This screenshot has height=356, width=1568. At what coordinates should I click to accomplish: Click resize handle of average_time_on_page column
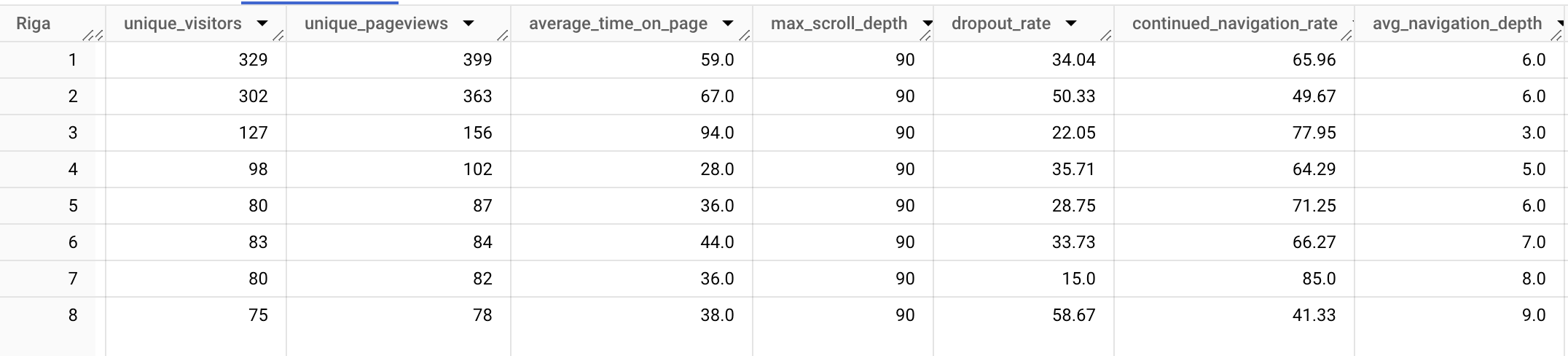pyautogui.click(x=744, y=35)
